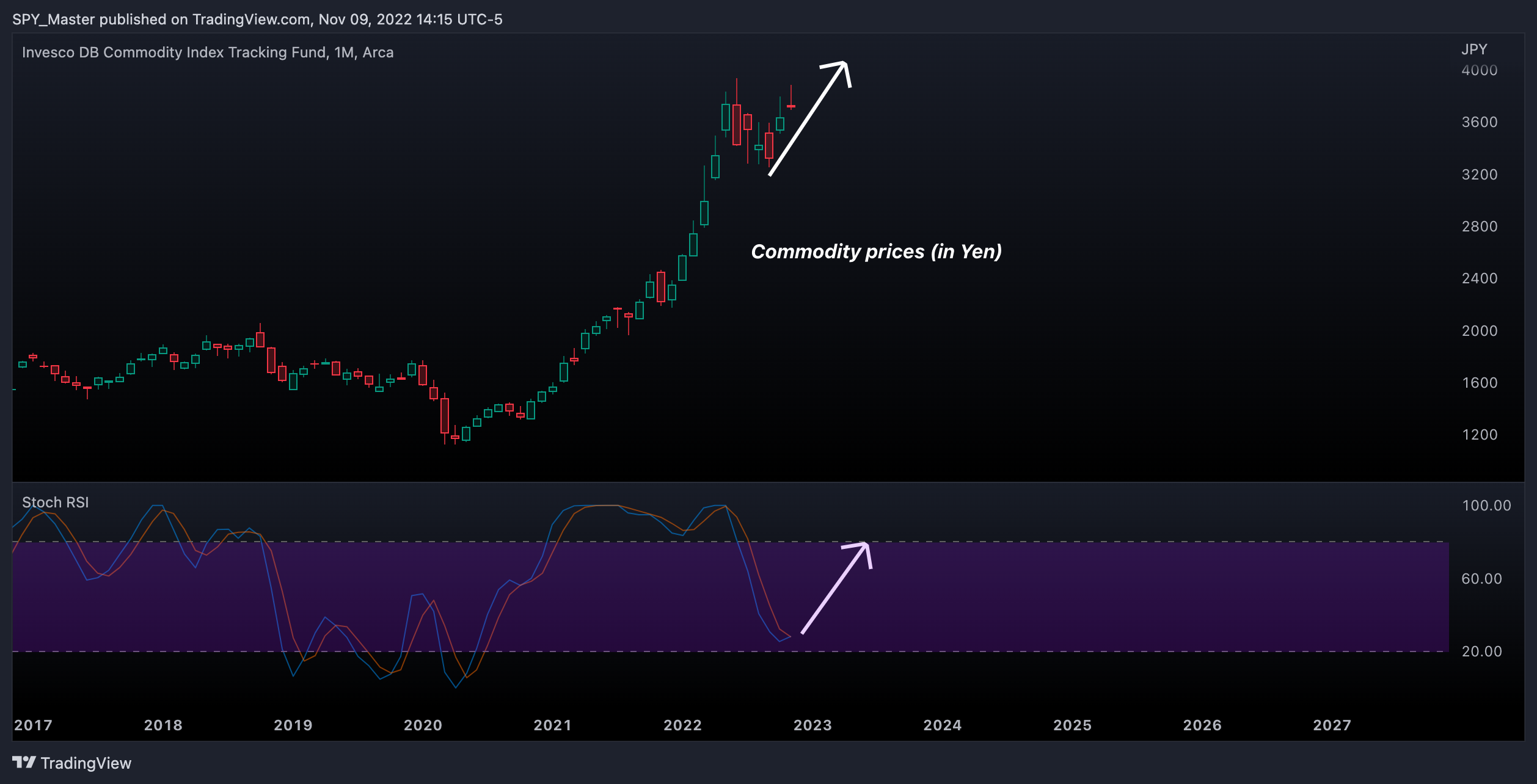Click the TradingView logo icon
The width and height of the screenshot is (1537, 784).
(x=24, y=763)
